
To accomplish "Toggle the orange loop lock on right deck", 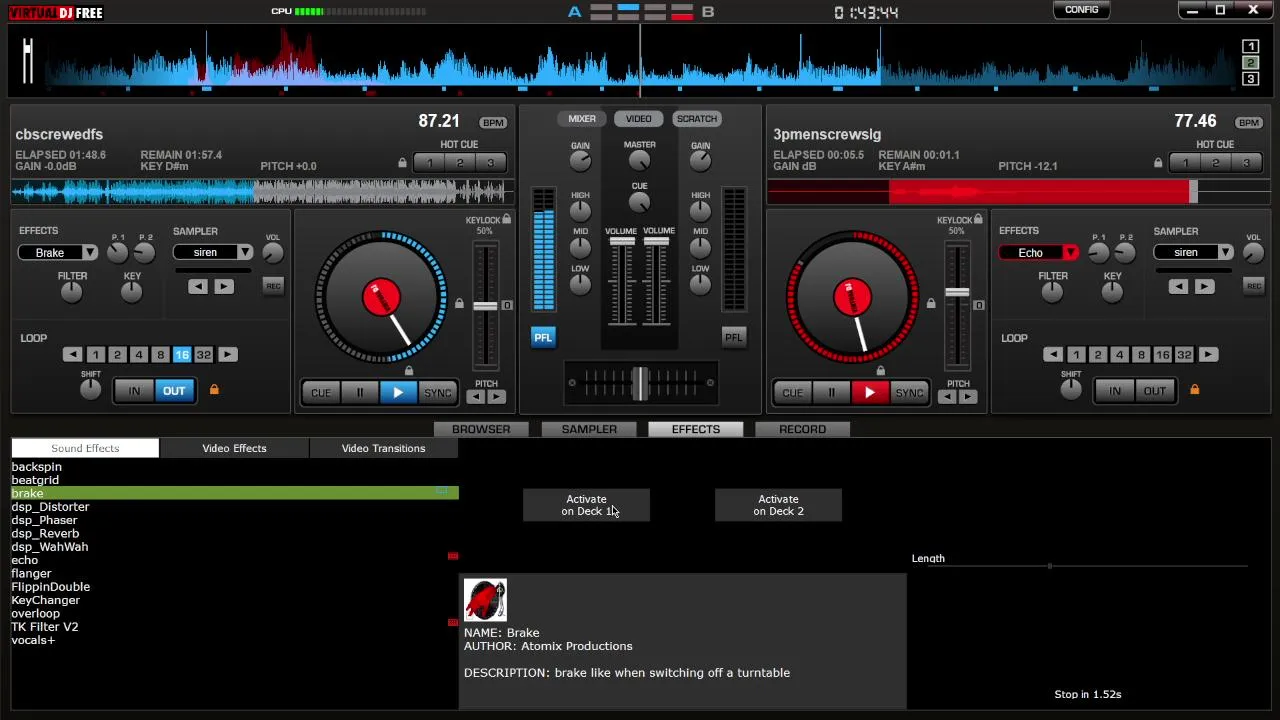I will click(x=1194, y=390).
